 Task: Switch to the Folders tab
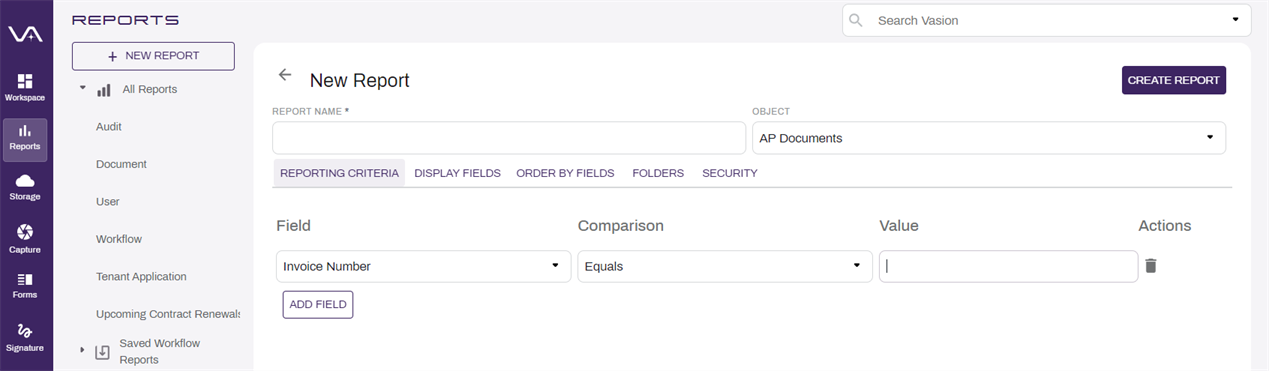click(658, 173)
